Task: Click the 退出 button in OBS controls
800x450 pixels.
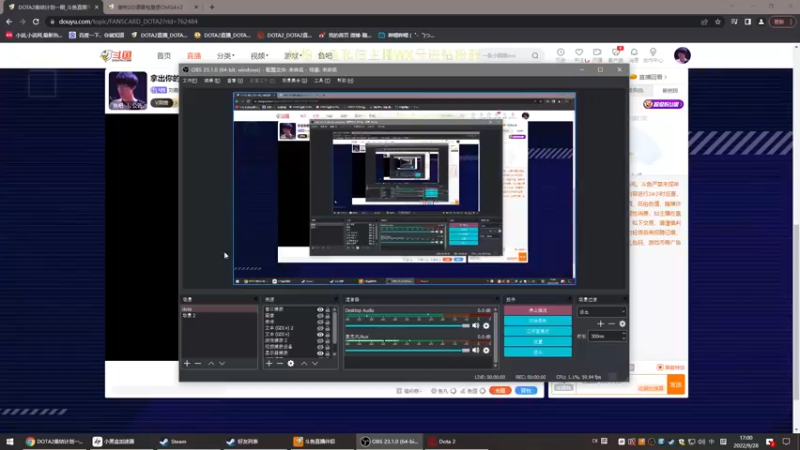Action: [538, 352]
